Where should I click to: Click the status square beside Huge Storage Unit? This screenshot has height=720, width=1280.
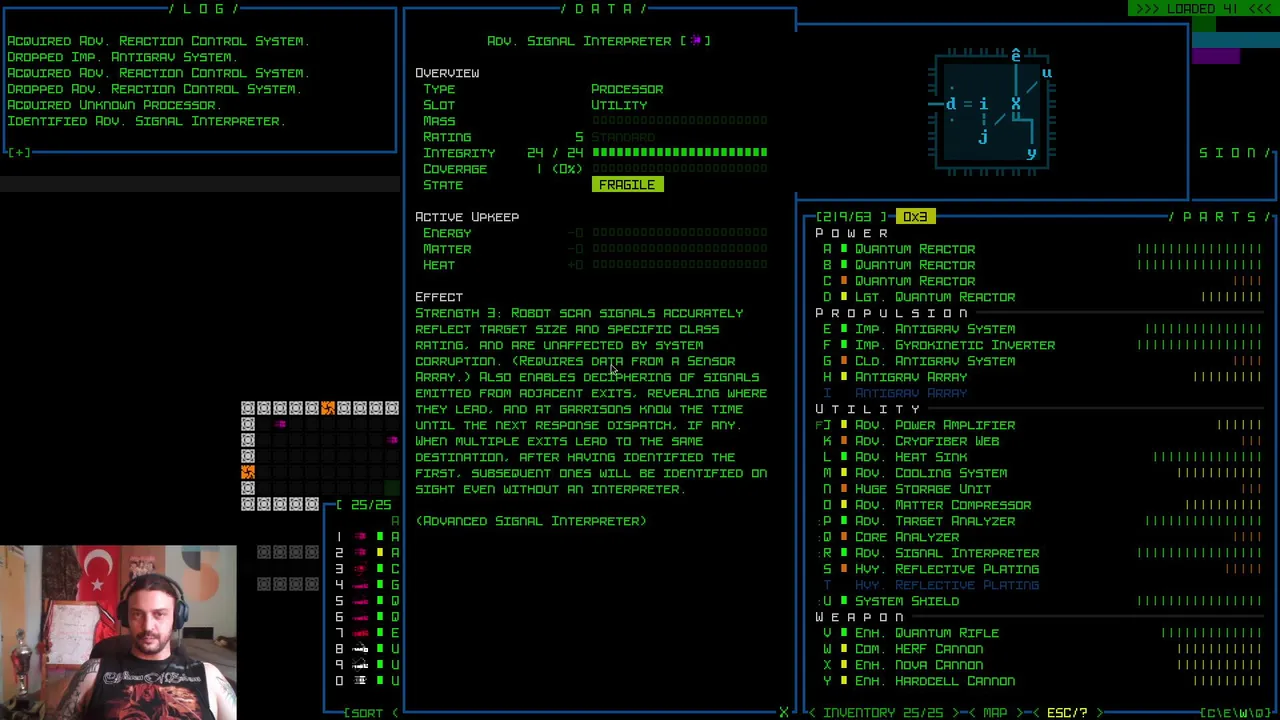[x=844, y=489]
